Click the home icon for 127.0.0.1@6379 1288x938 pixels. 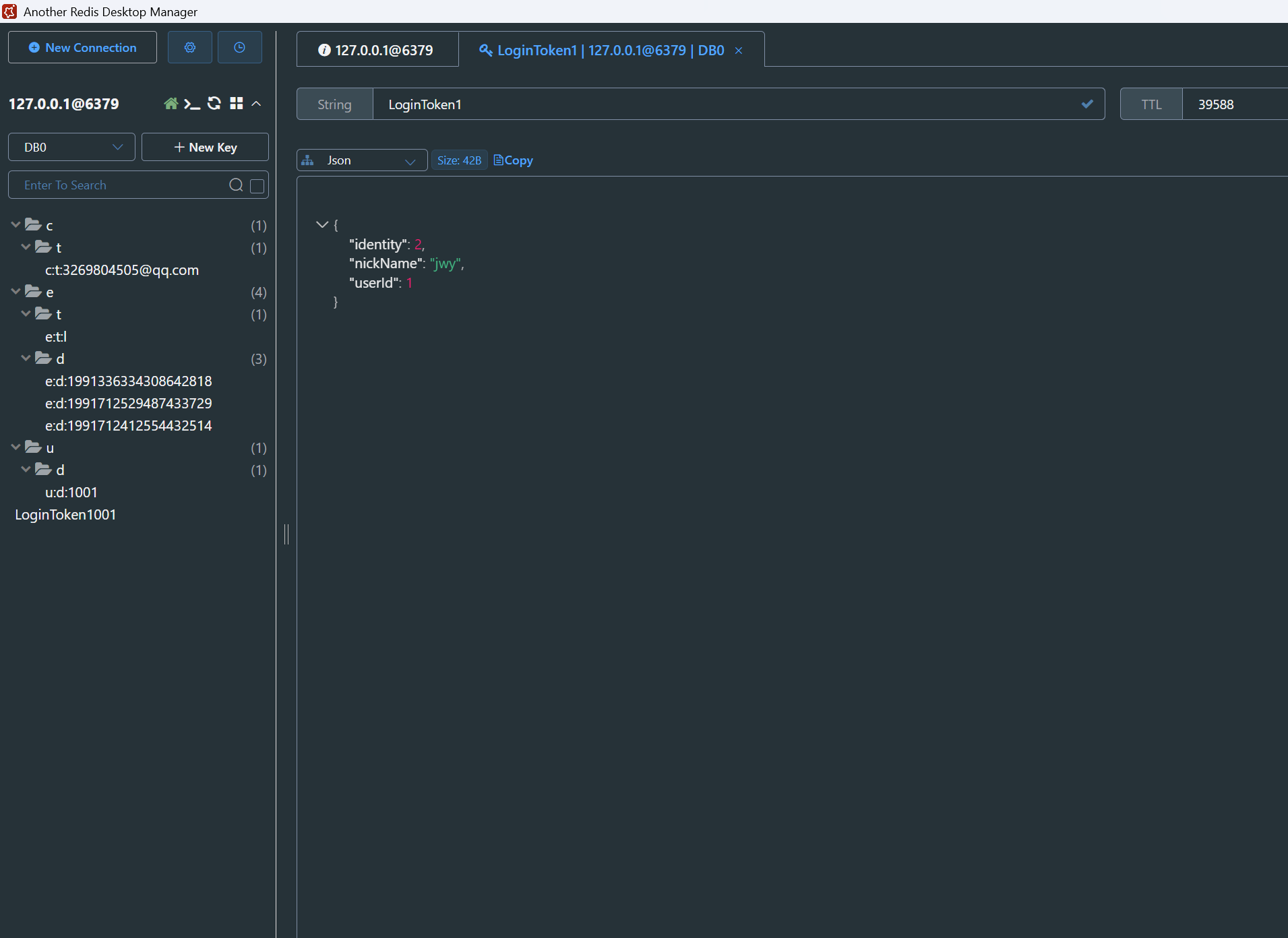pos(171,104)
